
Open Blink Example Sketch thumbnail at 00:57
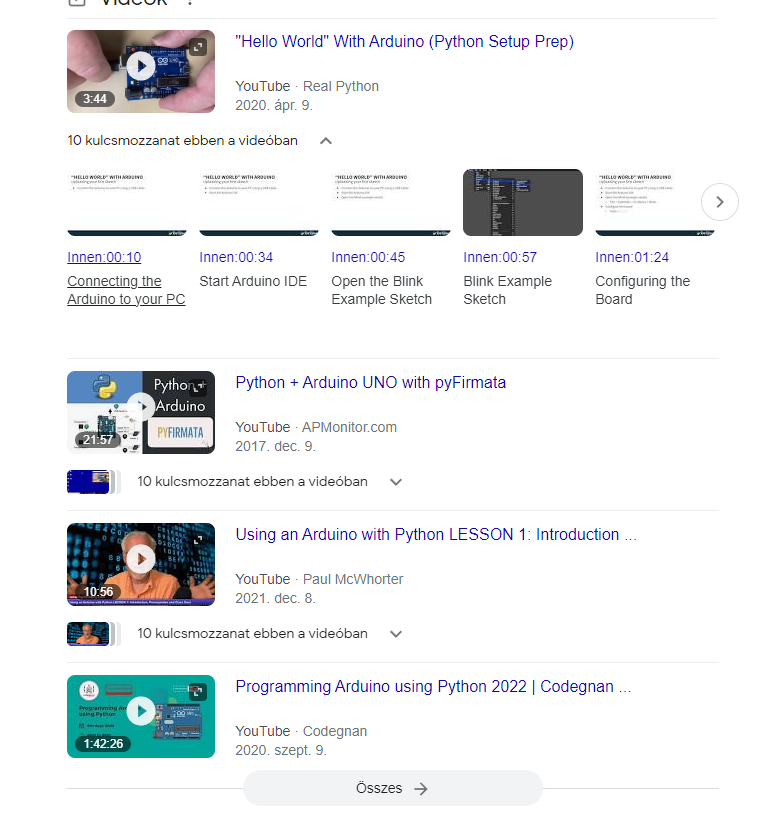(523, 202)
